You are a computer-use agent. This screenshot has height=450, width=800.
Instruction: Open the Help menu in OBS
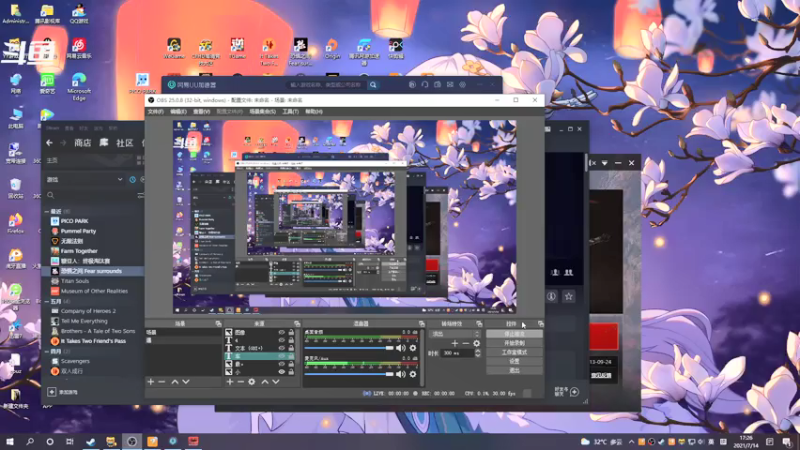(x=314, y=111)
